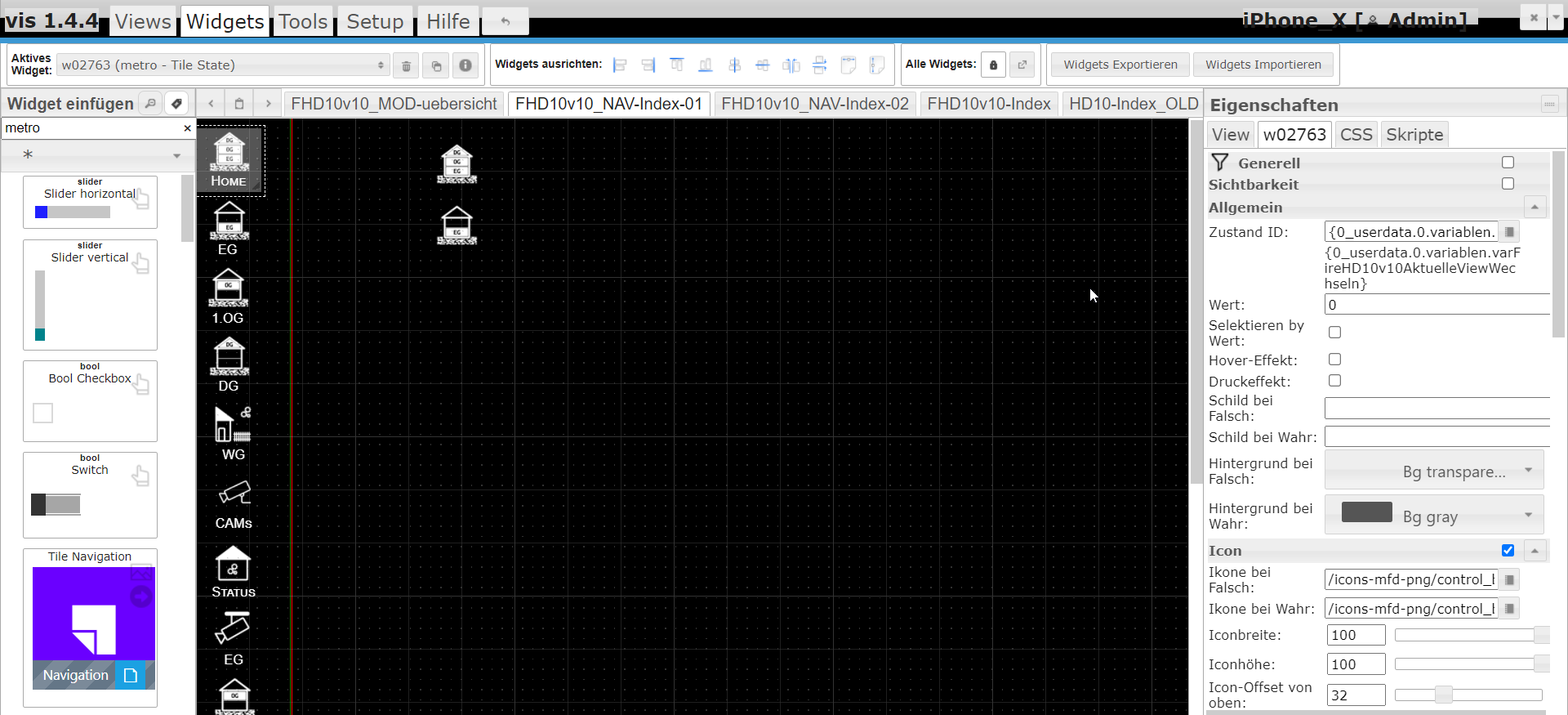Viewport: 1568px width, 715px height.
Task: Toggle the Sichtbarkeit section checkbox
Action: pos(1508,184)
